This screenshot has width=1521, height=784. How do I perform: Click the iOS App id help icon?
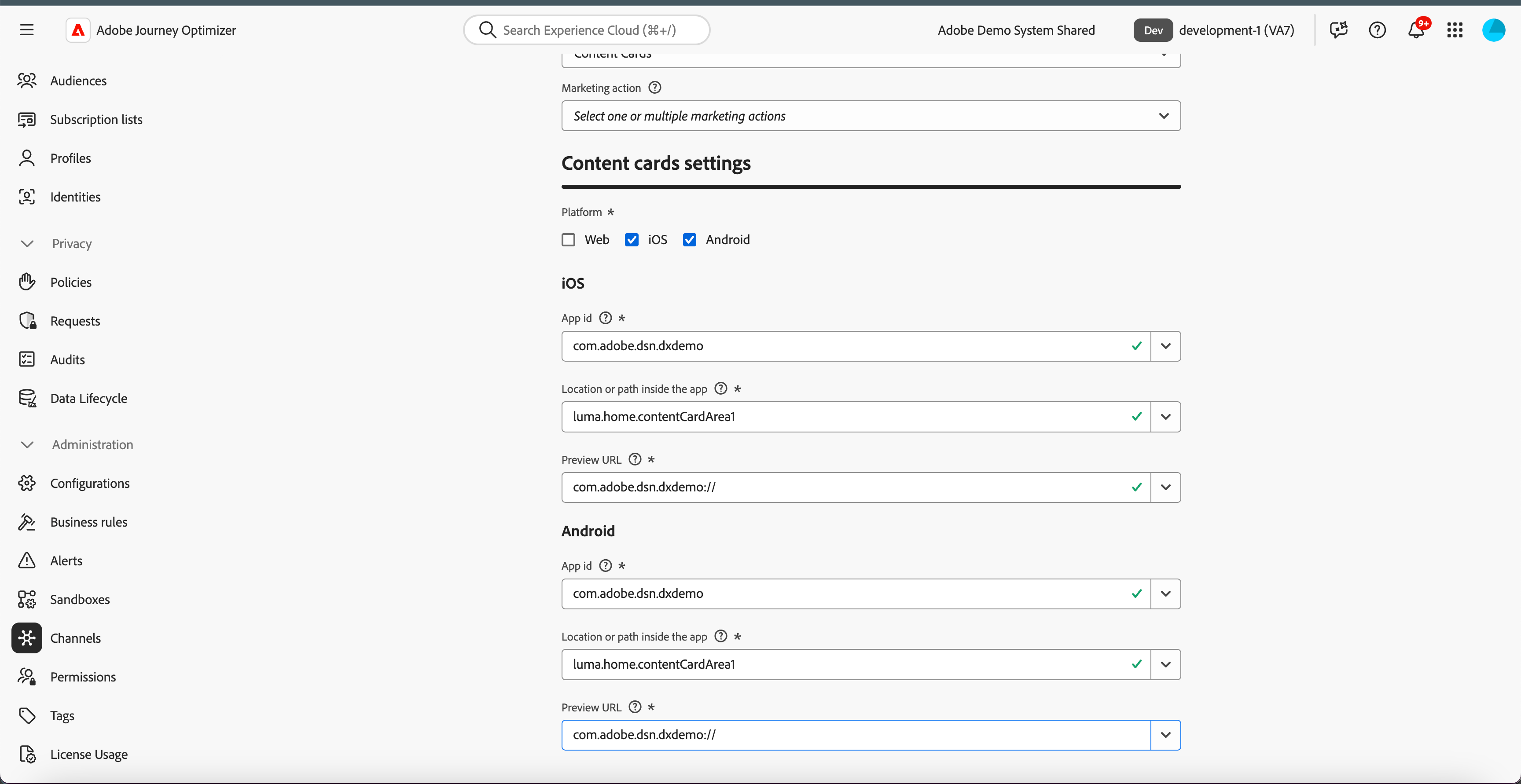pyautogui.click(x=605, y=318)
